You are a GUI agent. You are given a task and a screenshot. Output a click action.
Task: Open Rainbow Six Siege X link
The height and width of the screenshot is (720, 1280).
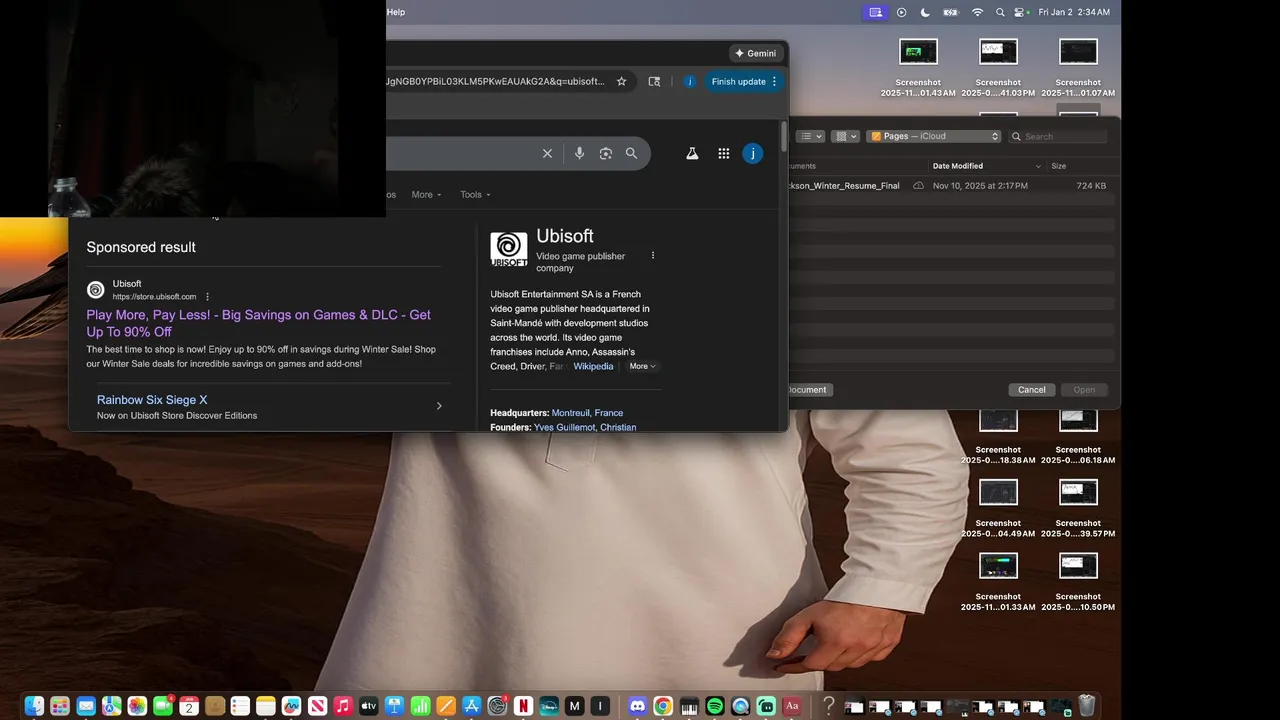pos(152,400)
